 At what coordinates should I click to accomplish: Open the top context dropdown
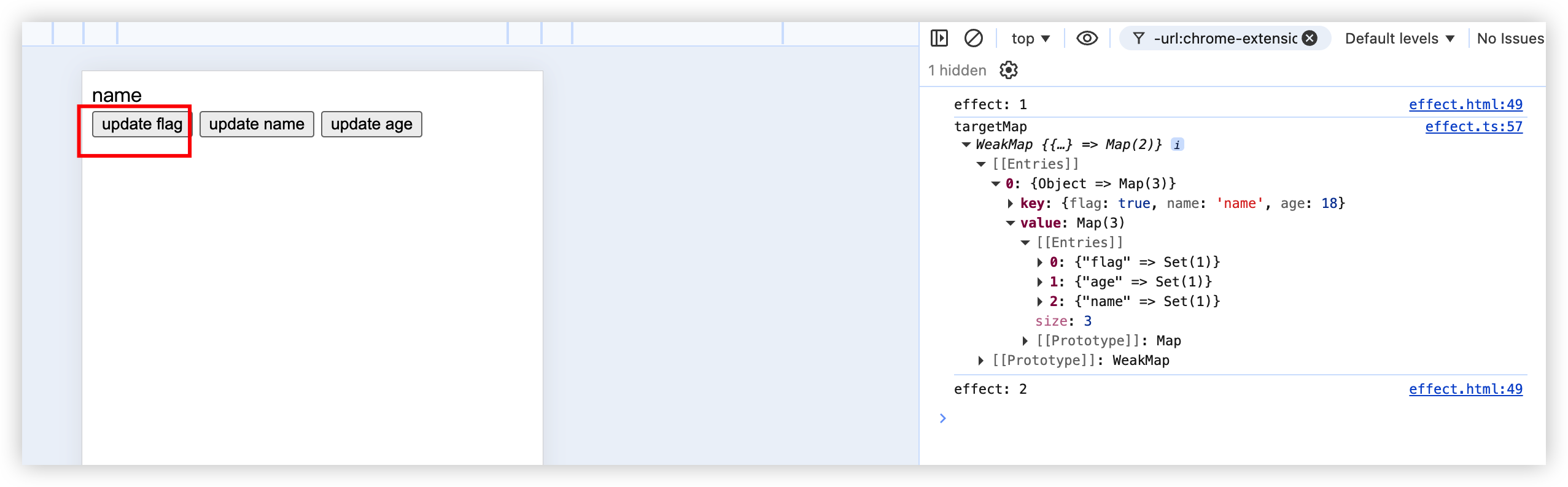(x=1031, y=39)
